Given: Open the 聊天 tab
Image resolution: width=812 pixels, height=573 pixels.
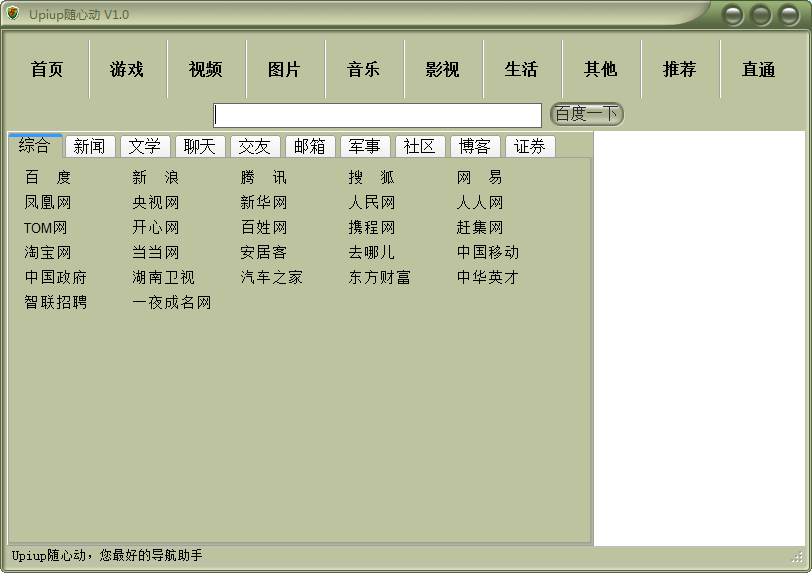Looking at the screenshot, I should pos(199,146).
